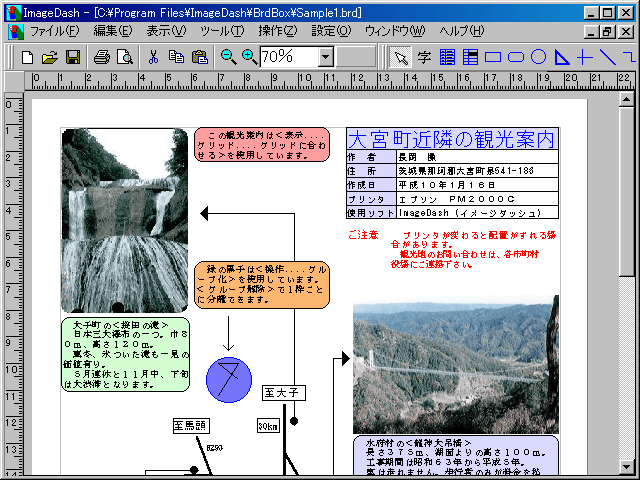Open the ヘルプ(H) menu
The image size is (640, 480).
462,31
